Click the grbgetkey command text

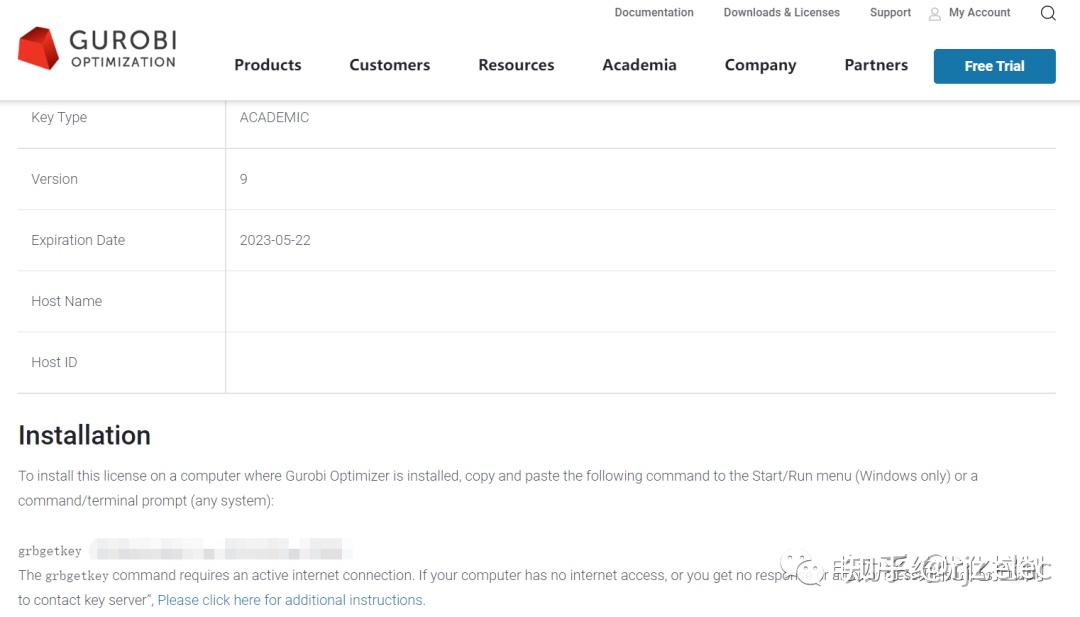tap(50, 551)
